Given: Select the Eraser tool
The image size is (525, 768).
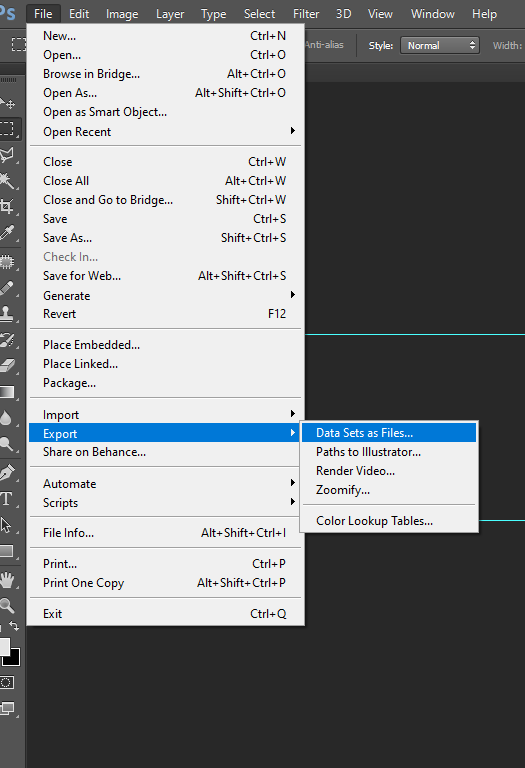Looking at the screenshot, I should point(7,366).
